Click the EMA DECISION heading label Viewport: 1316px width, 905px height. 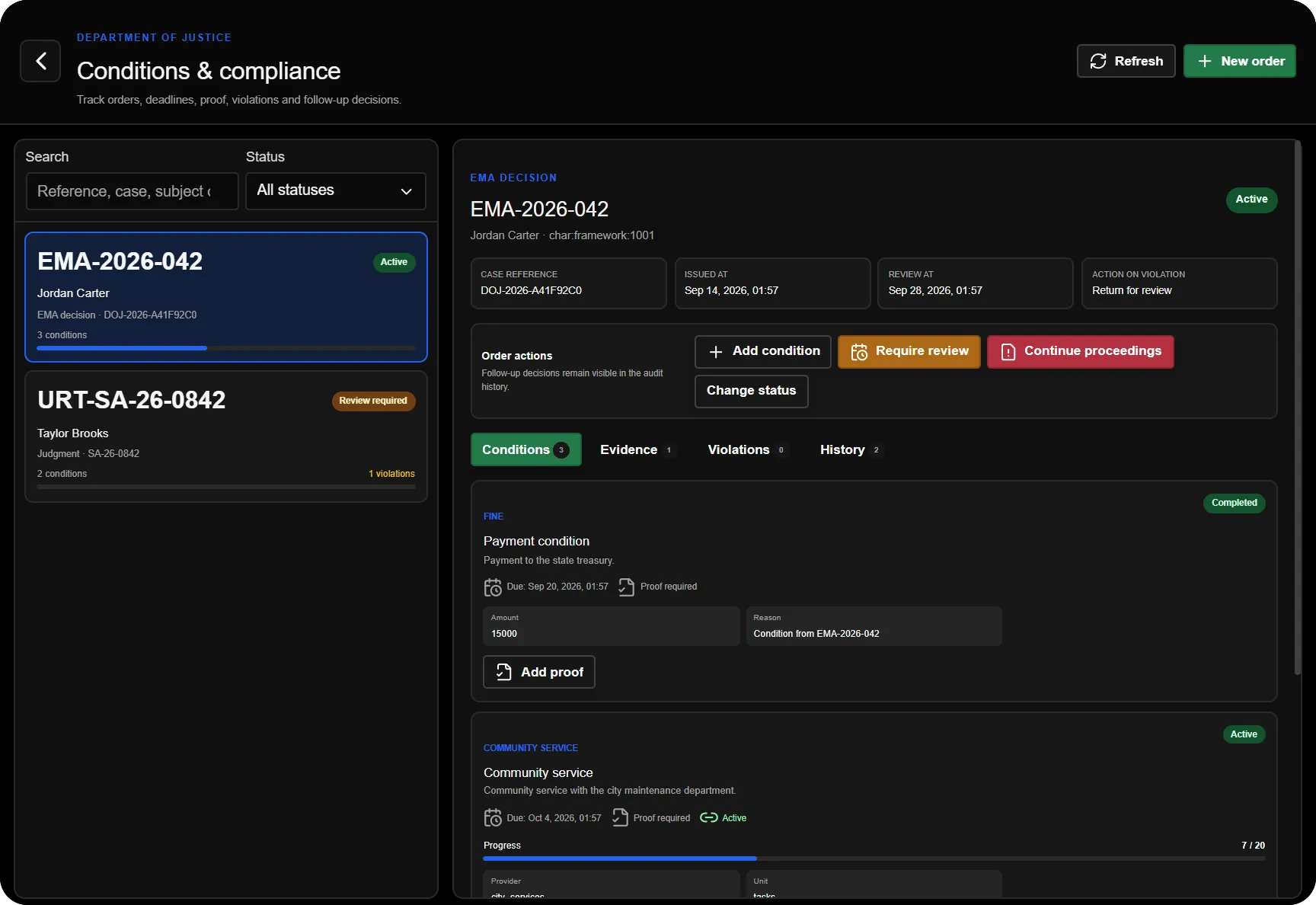coord(513,177)
